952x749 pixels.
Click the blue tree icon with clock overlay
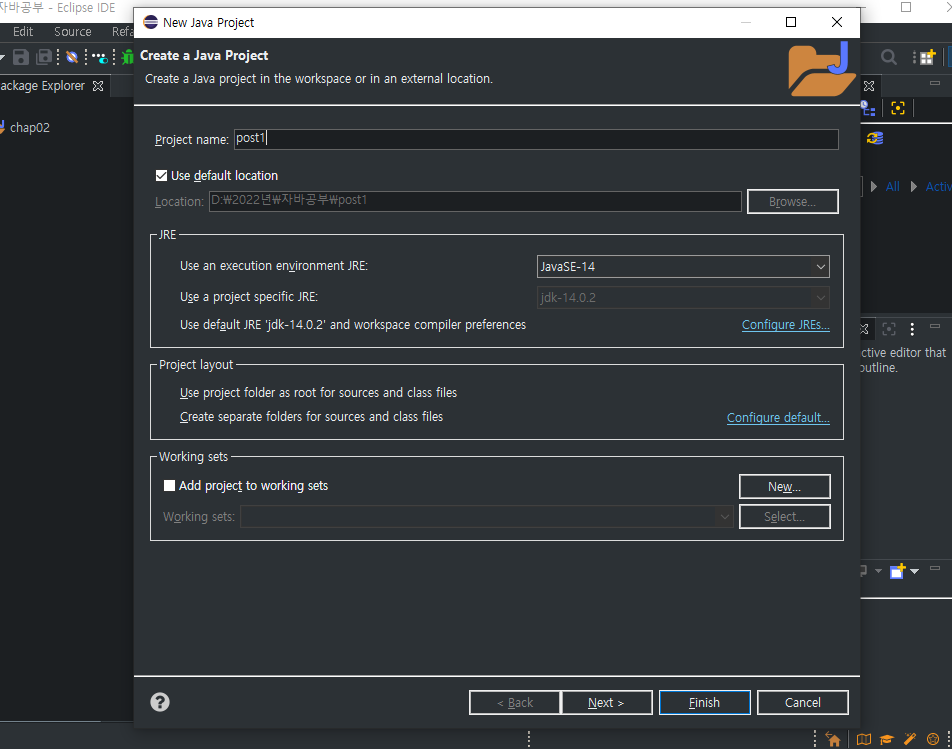pos(868,109)
